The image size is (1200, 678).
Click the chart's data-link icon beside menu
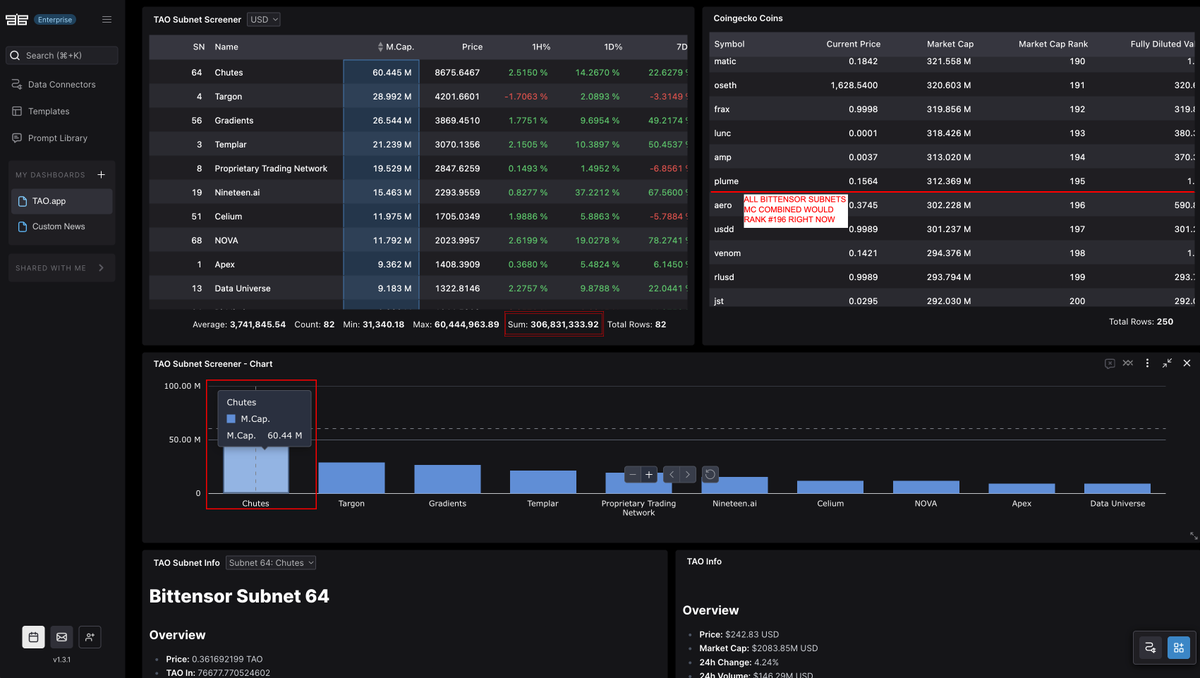tap(1128, 363)
